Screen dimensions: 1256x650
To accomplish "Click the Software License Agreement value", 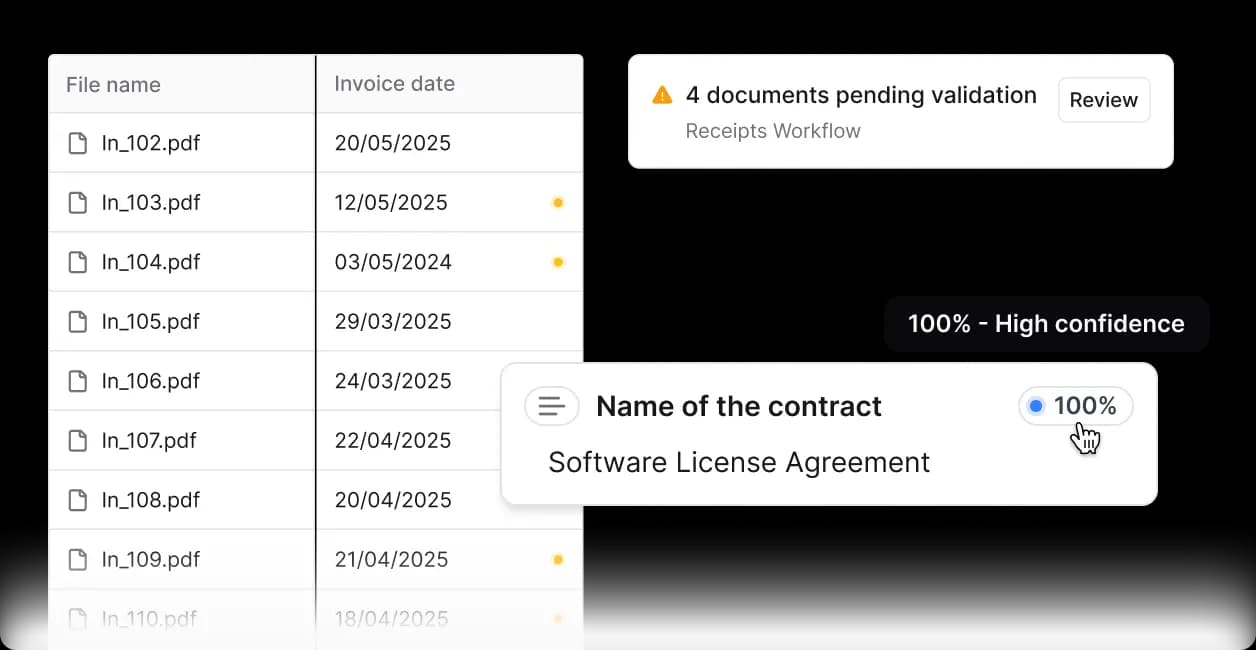I will pyautogui.click(x=738, y=462).
